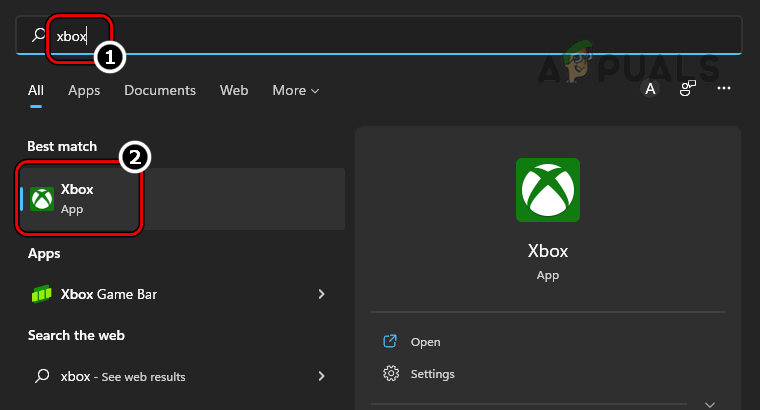
Task: Switch to the Web filter tab
Action: [234, 90]
